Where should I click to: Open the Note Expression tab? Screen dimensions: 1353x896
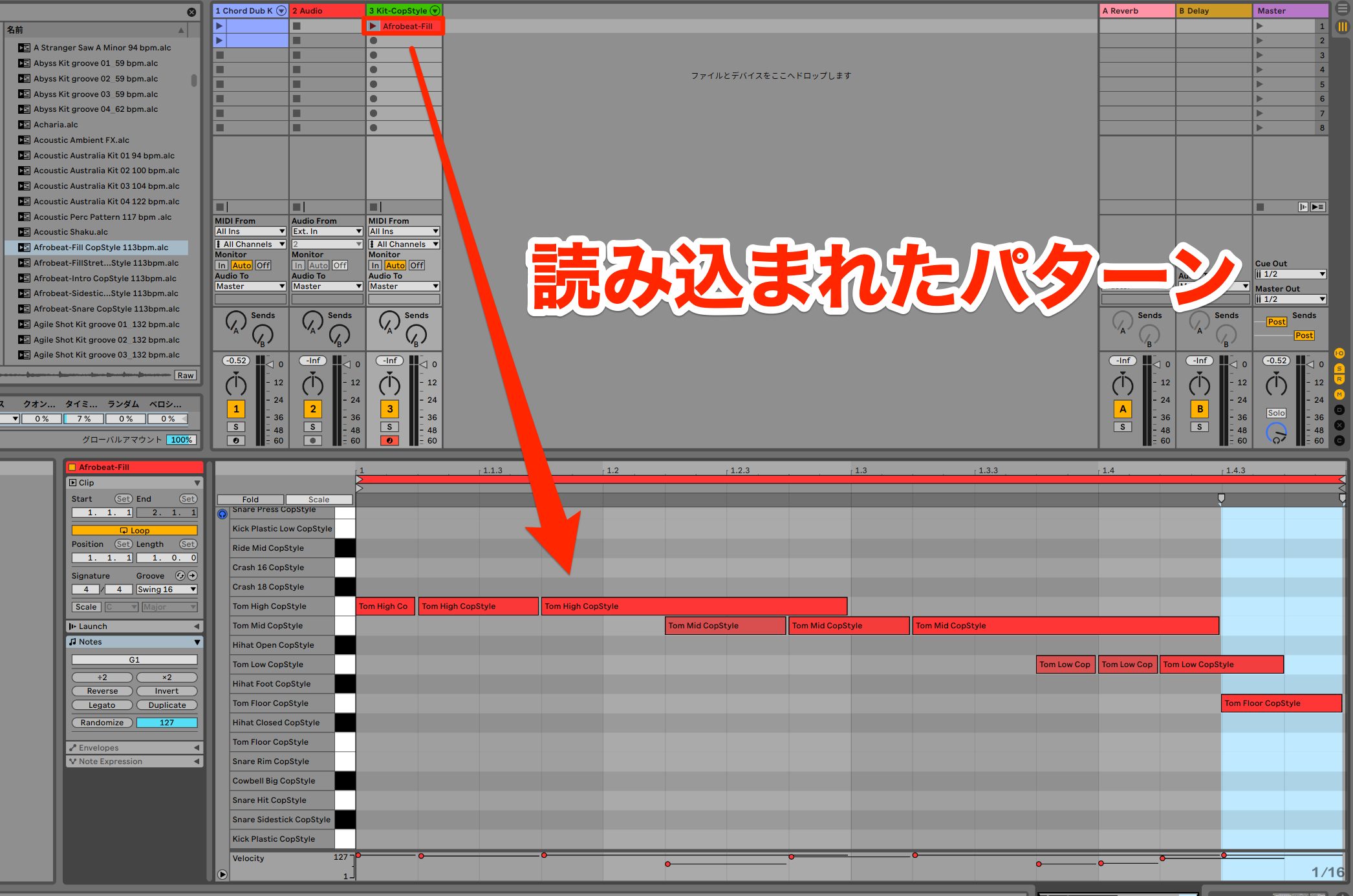(135, 762)
